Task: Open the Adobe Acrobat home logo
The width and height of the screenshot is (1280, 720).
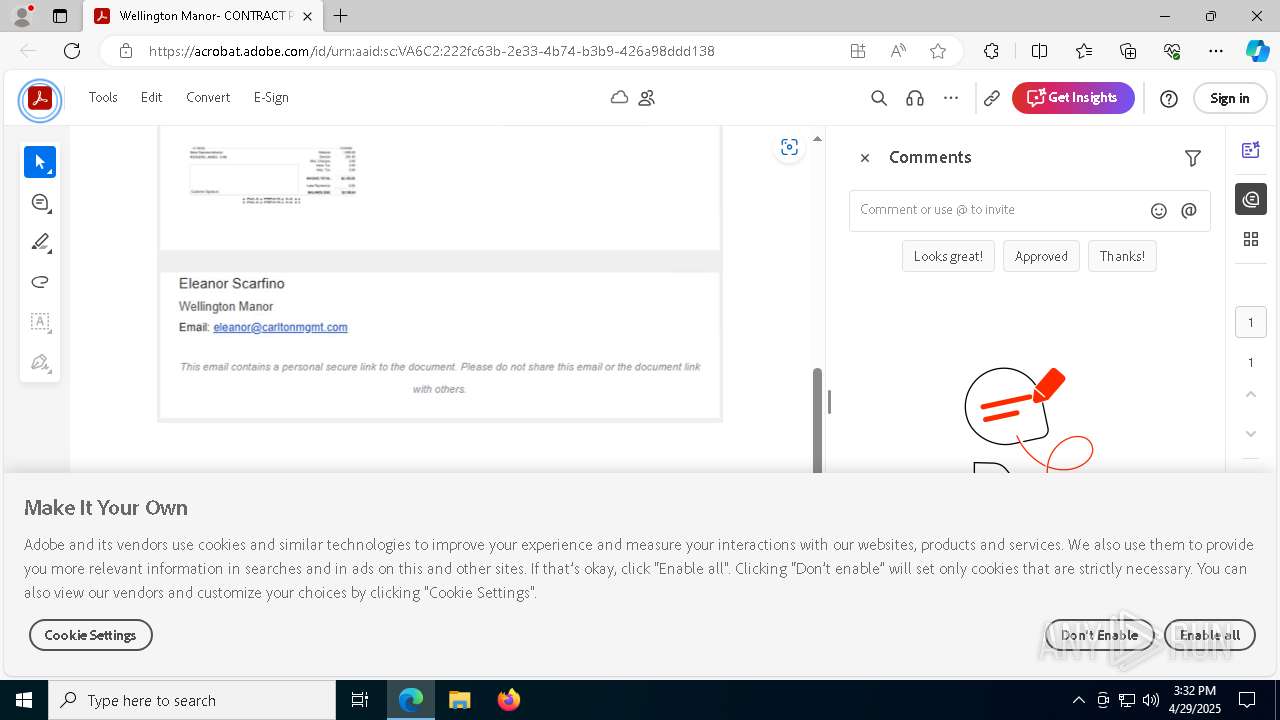Action: coord(40,99)
